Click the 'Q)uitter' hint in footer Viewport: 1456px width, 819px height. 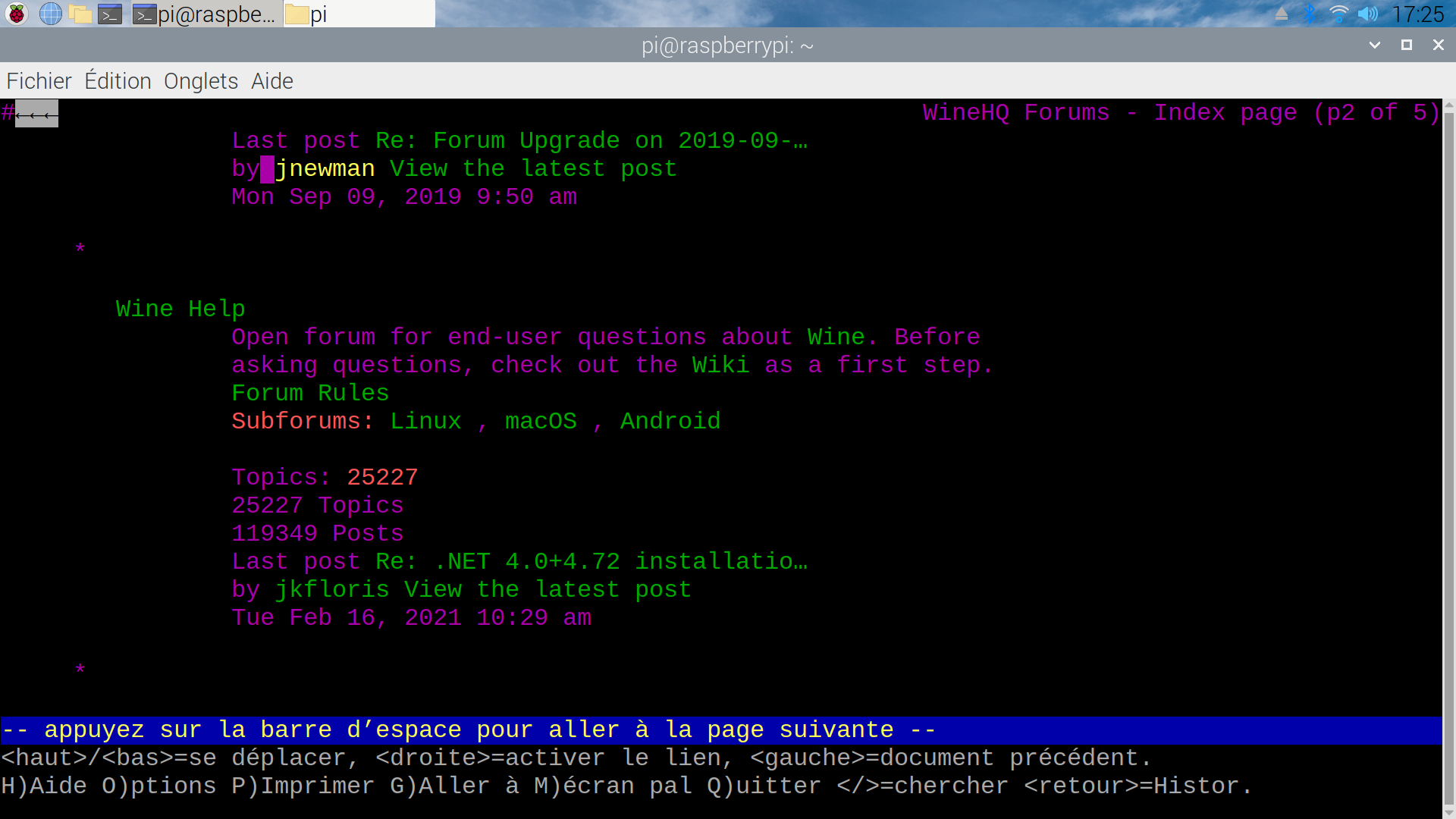(764, 786)
